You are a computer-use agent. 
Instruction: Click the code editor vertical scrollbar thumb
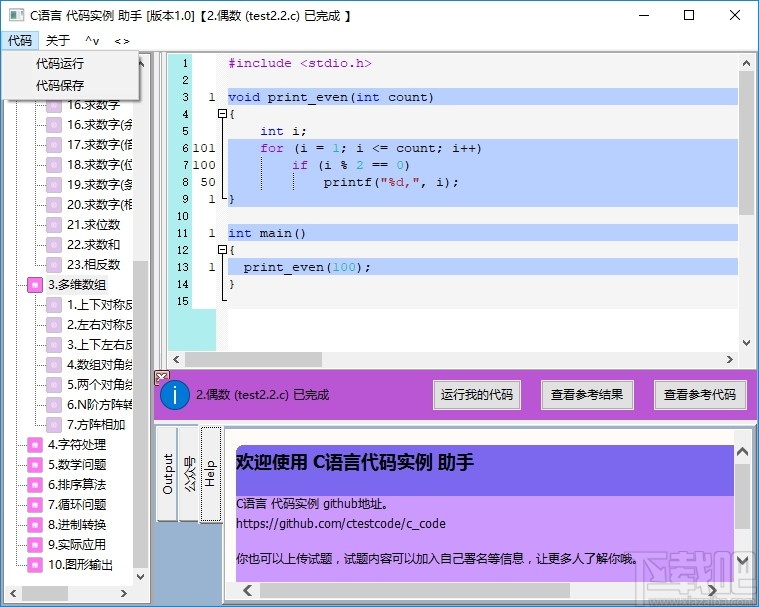[746, 143]
